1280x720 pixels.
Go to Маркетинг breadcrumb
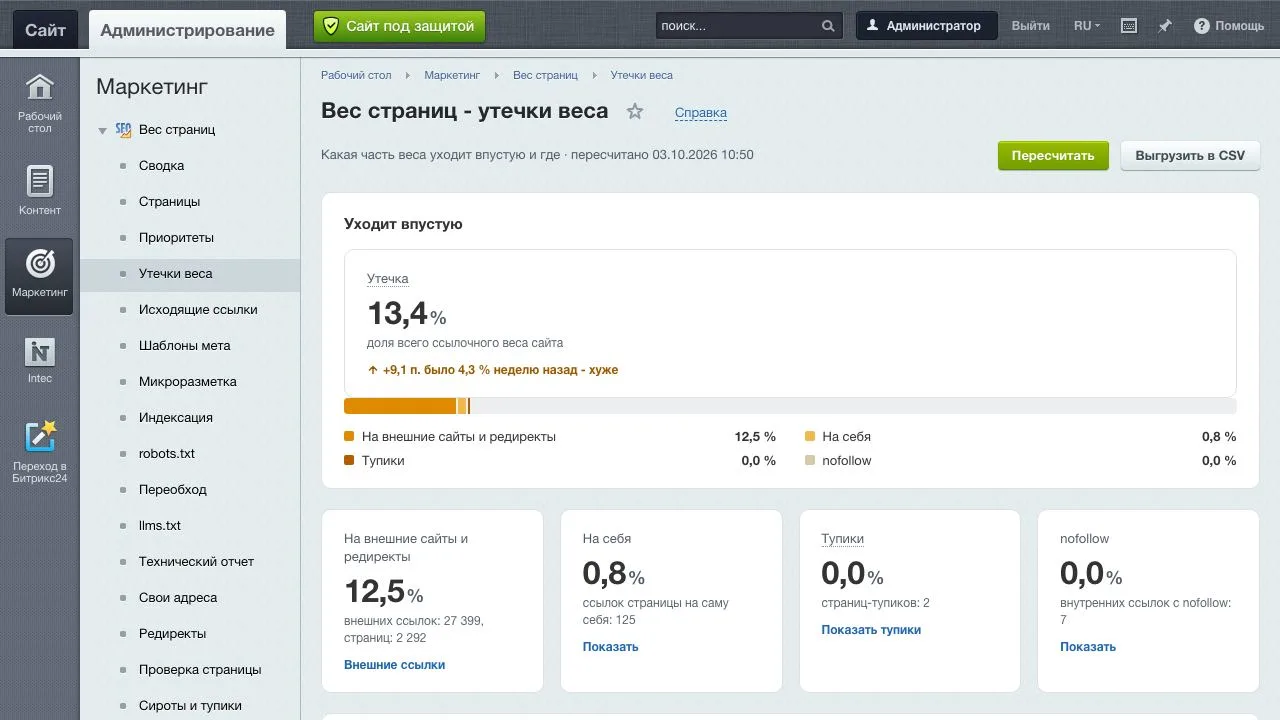coord(452,75)
